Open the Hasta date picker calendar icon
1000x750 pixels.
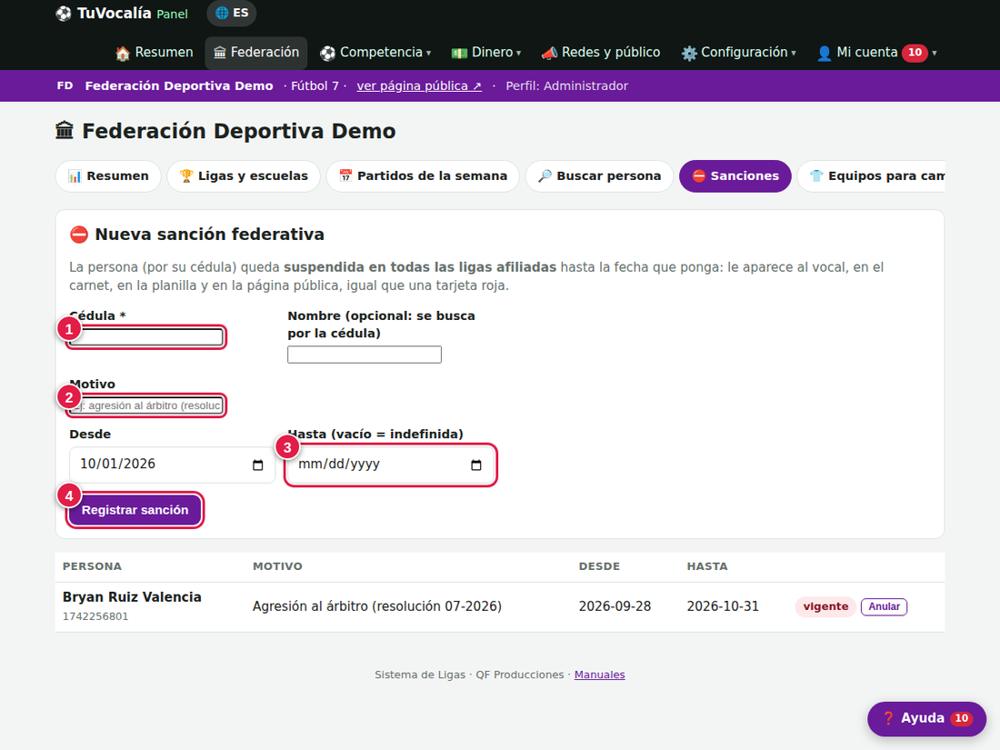coord(476,465)
